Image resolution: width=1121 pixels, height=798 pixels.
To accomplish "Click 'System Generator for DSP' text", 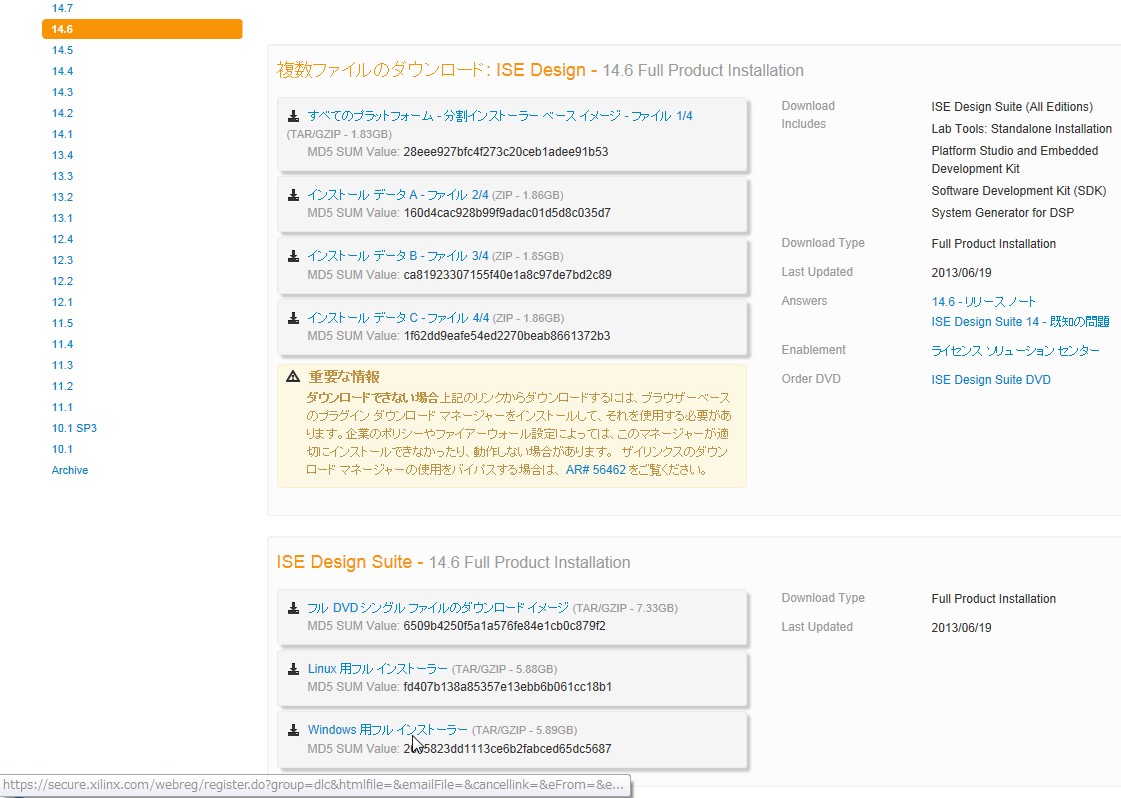I will pyautogui.click(x=1002, y=212).
